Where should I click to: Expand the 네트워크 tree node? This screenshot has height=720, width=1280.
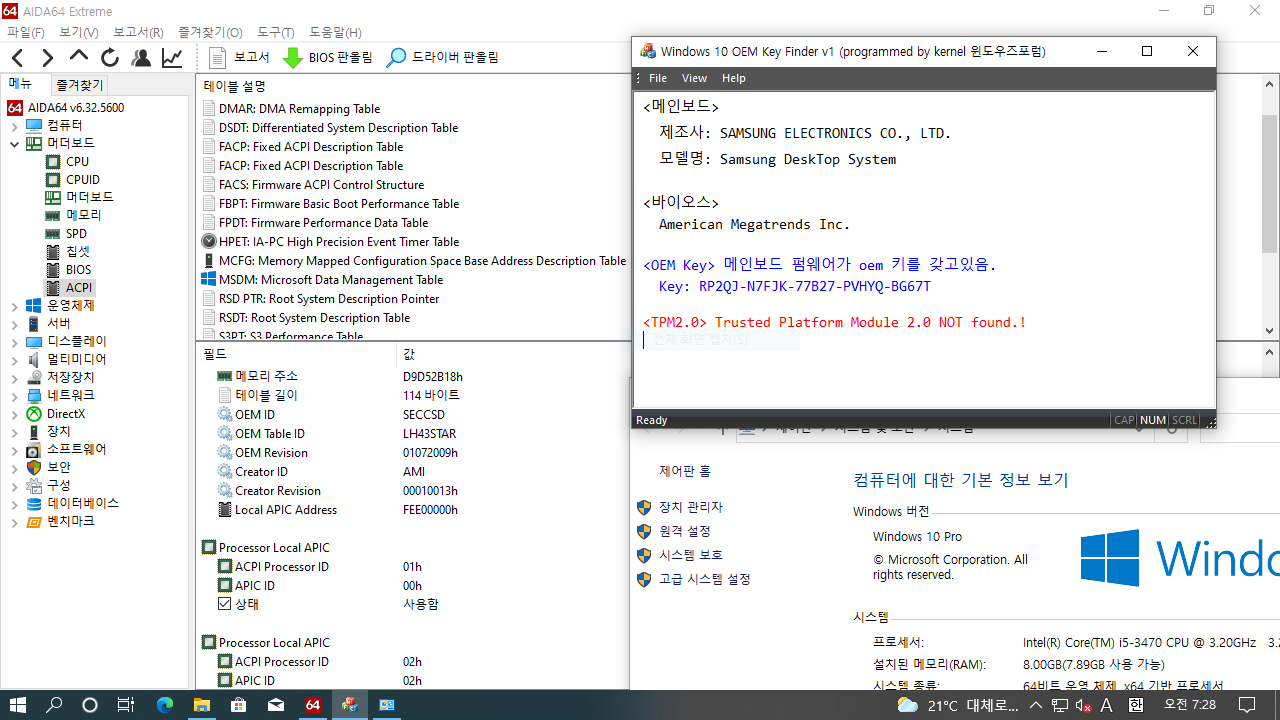click(14, 395)
